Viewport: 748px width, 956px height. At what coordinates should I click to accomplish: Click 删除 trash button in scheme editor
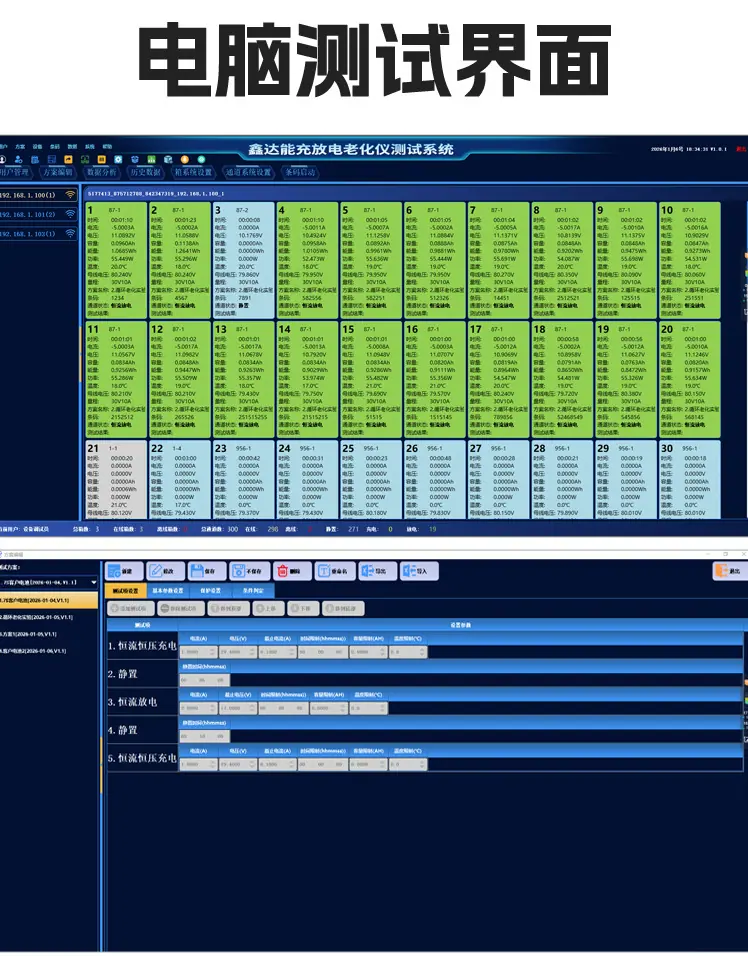(292, 571)
